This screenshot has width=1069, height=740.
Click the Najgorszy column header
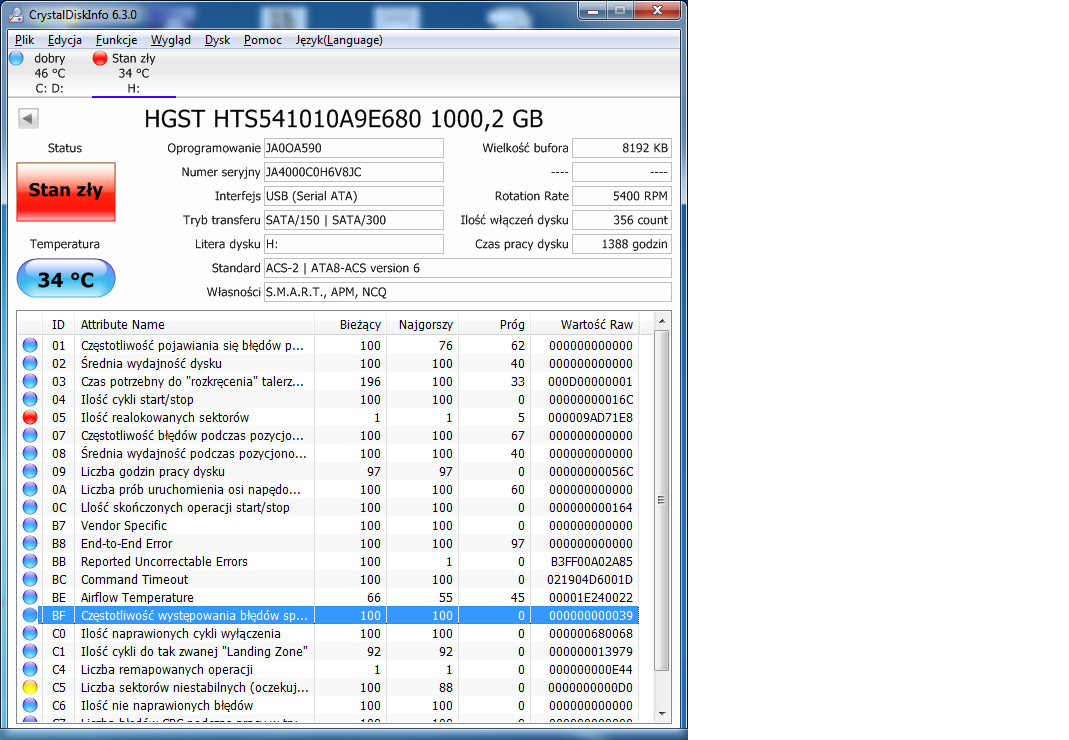click(x=422, y=325)
